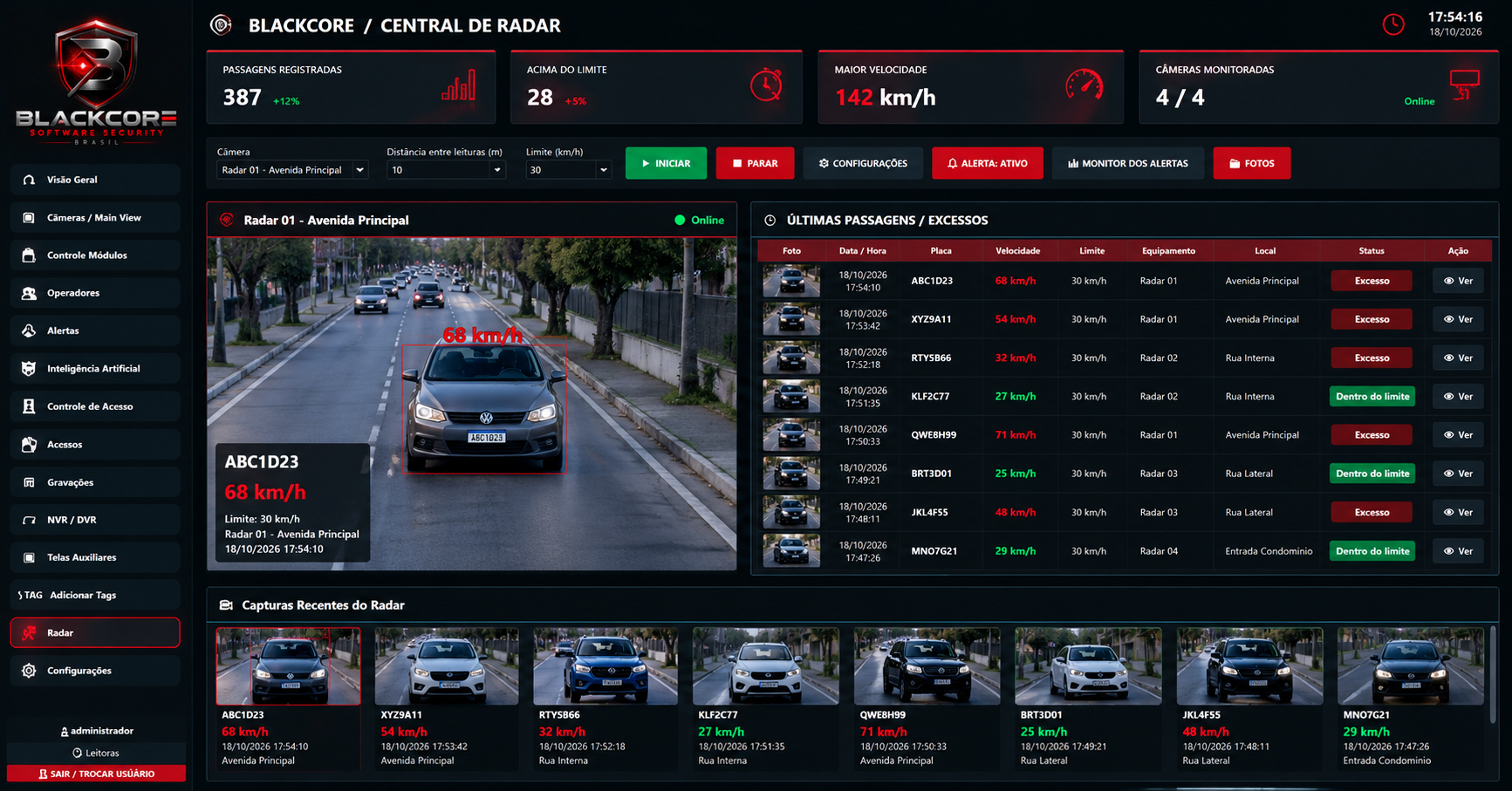Select the NVR / DVR icon
Screen dimensions: 1512x791
pyautogui.click(x=29, y=520)
